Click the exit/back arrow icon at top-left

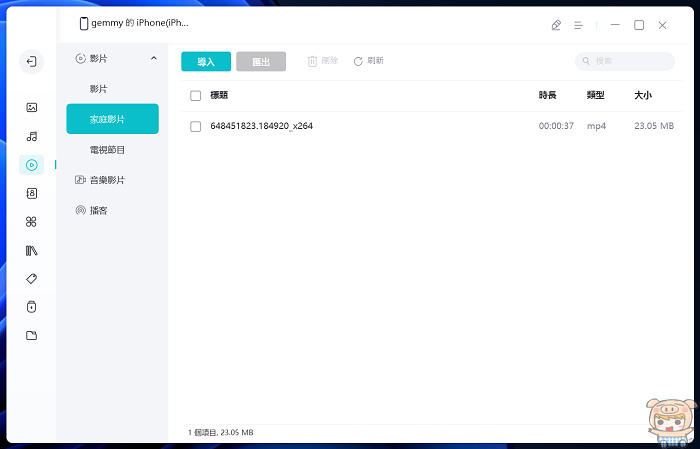[x=32, y=62]
